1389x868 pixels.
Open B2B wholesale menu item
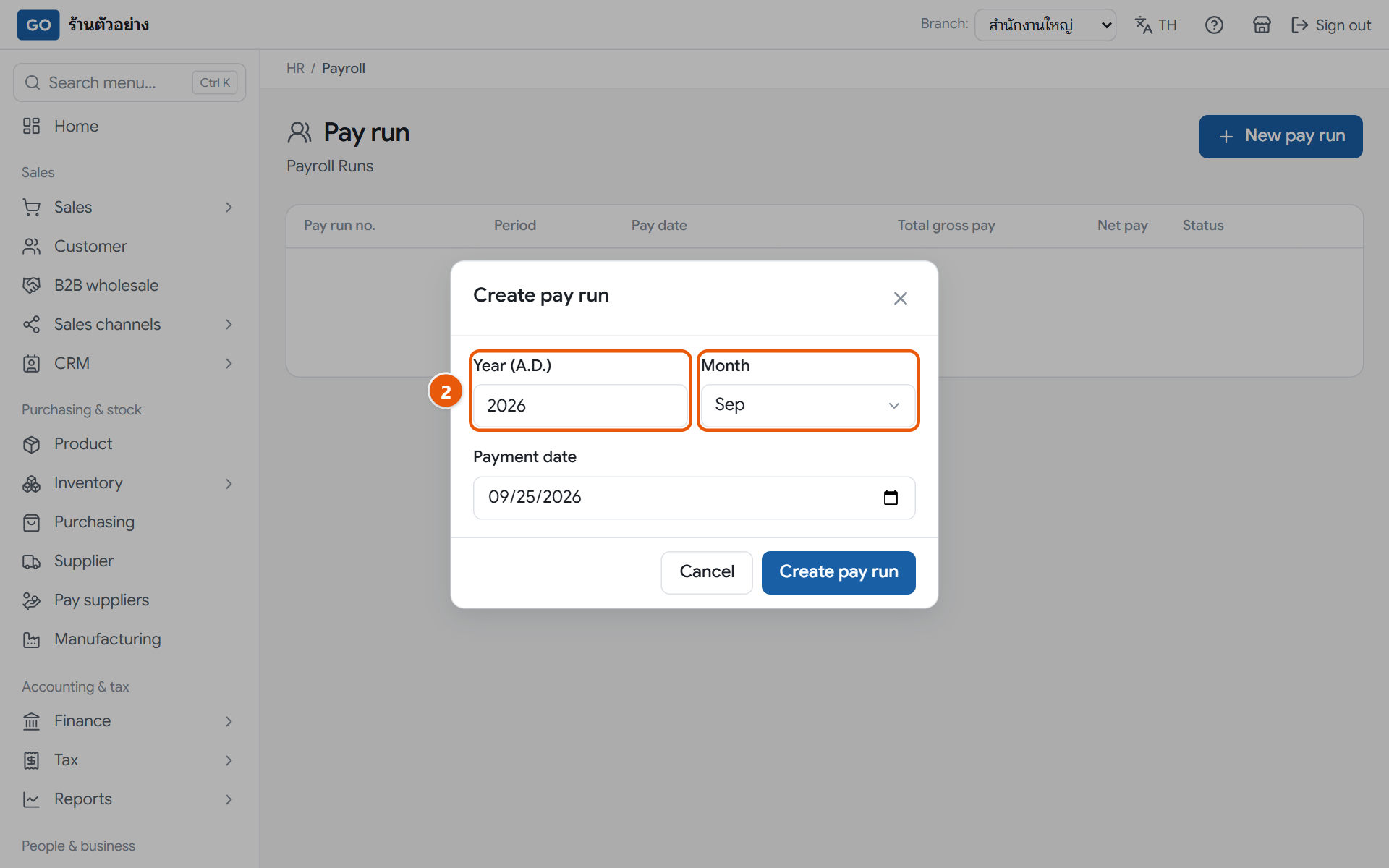(x=129, y=285)
